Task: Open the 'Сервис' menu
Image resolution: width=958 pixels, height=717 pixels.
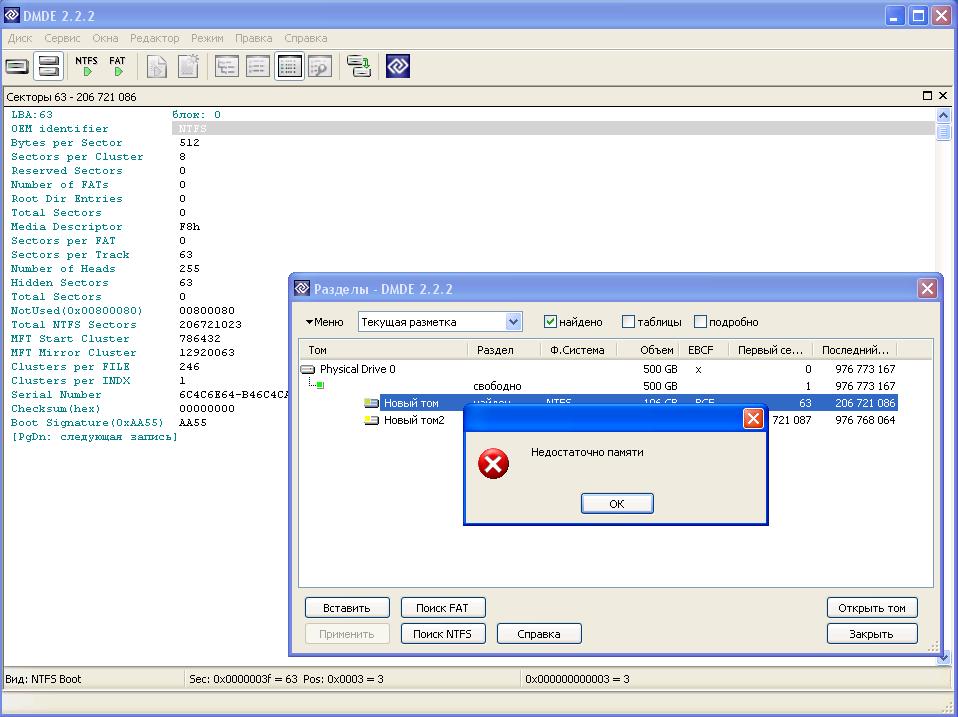Action: [62, 38]
